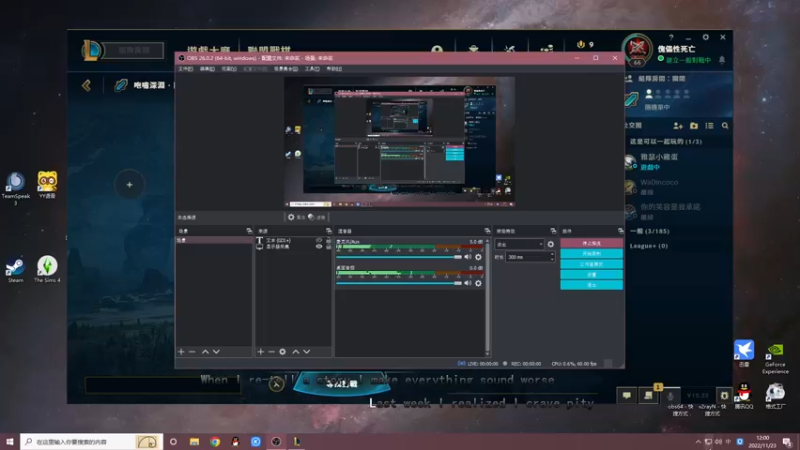Open settings gear for the Desktop Audio channel
This screenshot has height=450, width=800.
pyautogui.click(x=478, y=283)
